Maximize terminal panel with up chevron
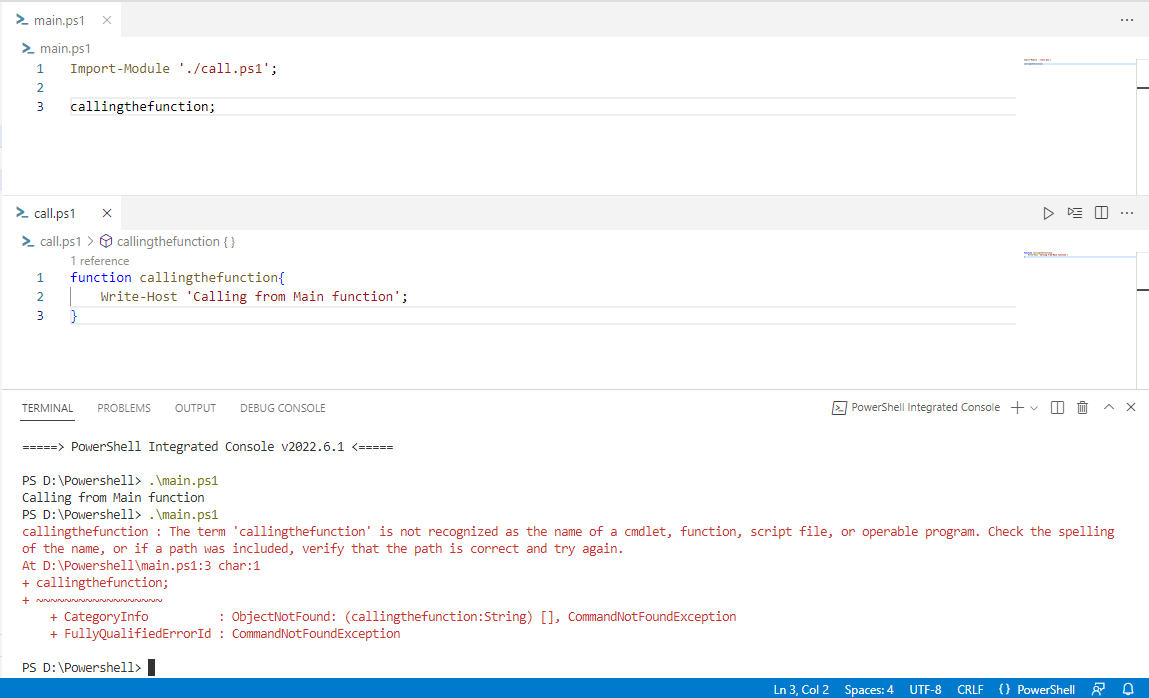Viewport: 1149px width, 698px height. 1109,407
